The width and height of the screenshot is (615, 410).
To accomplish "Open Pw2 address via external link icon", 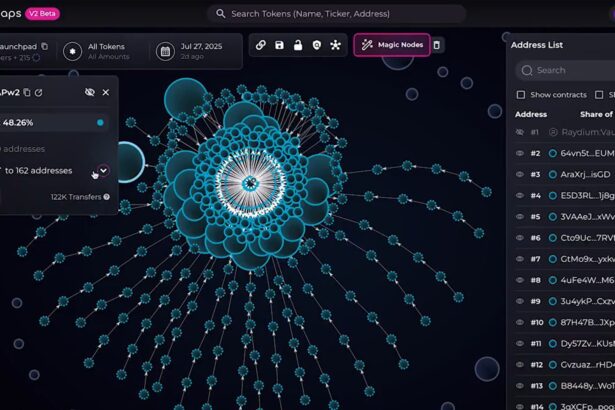I will 39,92.
